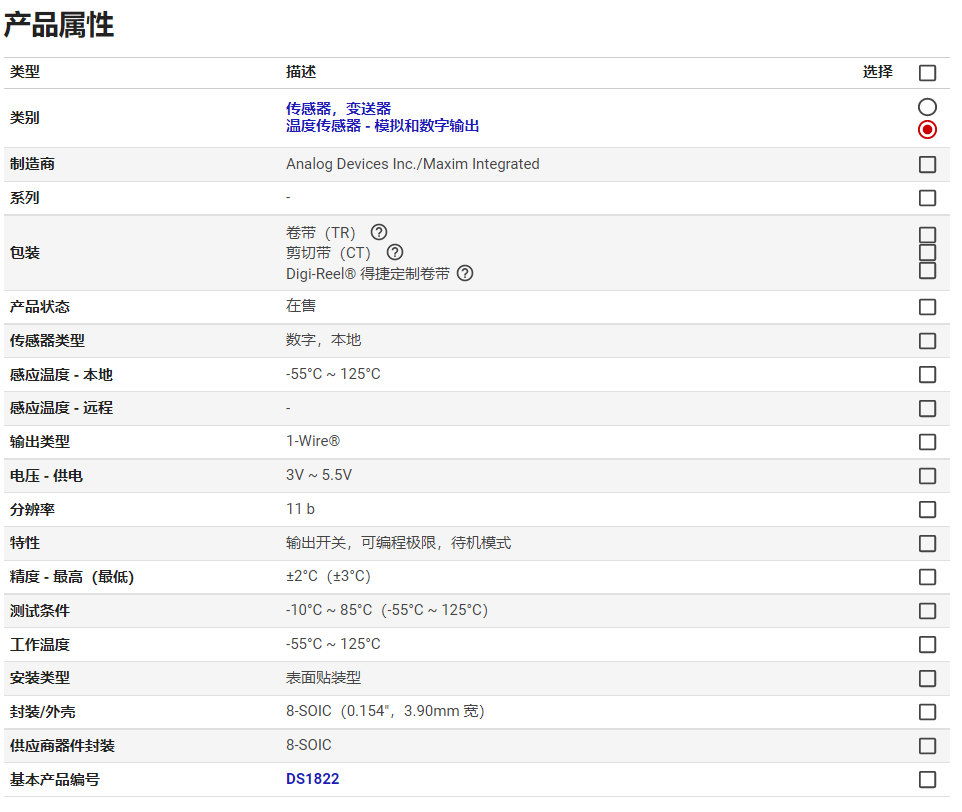Check the 剪切带 (CT) packaging checkbox

pos(927,253)
